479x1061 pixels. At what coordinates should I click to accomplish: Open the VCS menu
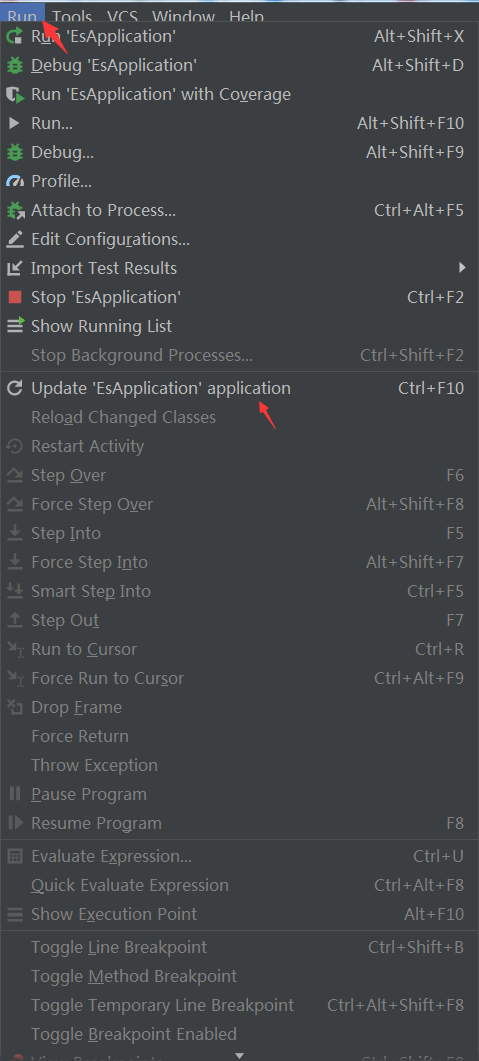pos(122,16)
